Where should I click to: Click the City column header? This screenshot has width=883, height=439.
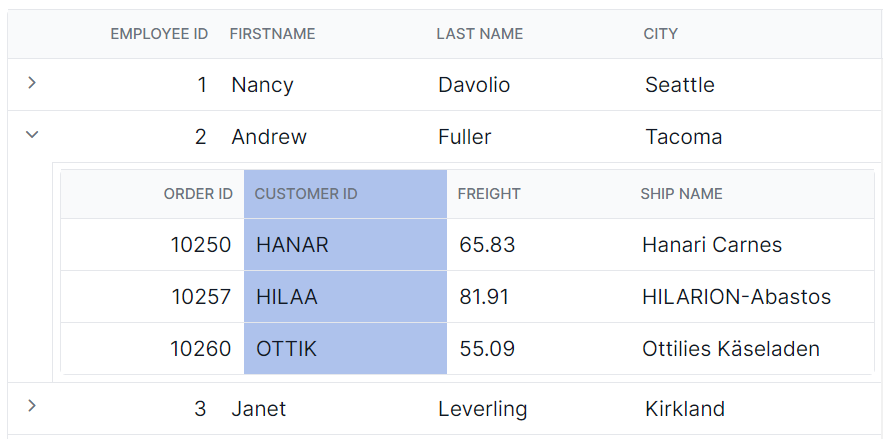coord(661,34)
